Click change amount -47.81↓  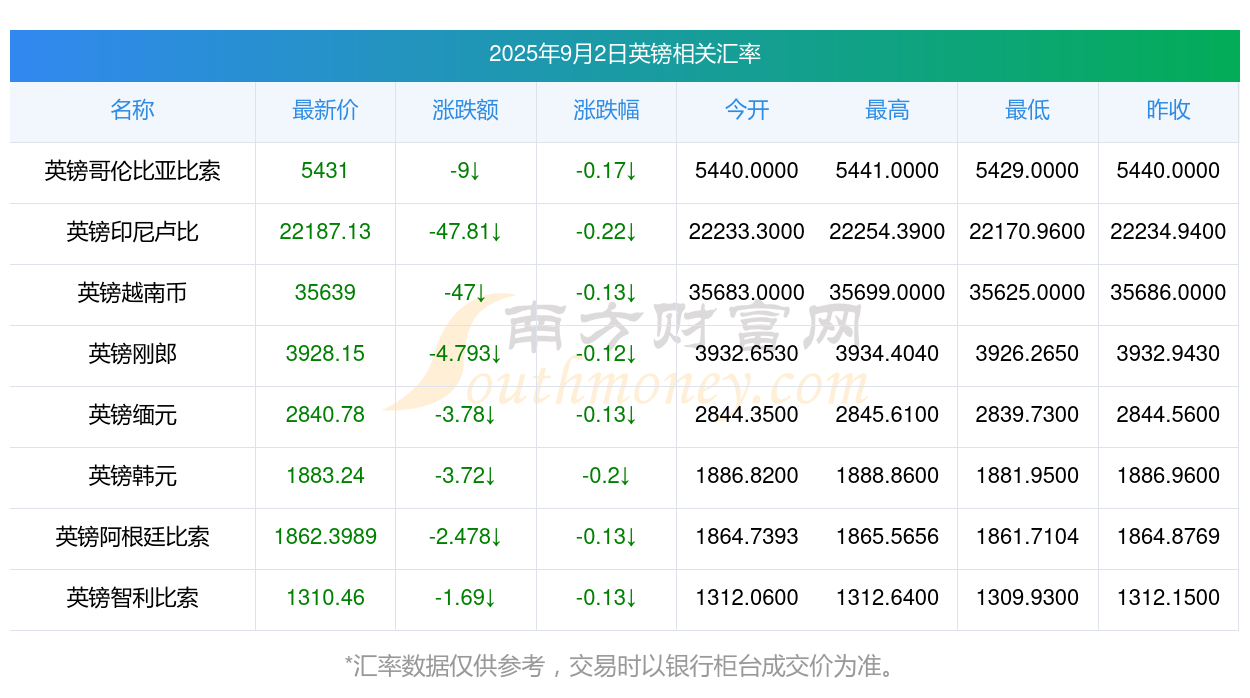[465, 232]
